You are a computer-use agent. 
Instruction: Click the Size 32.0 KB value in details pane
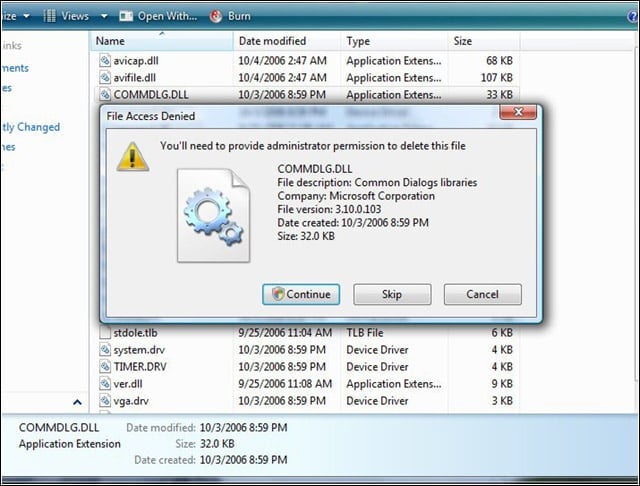click(217, 444)
